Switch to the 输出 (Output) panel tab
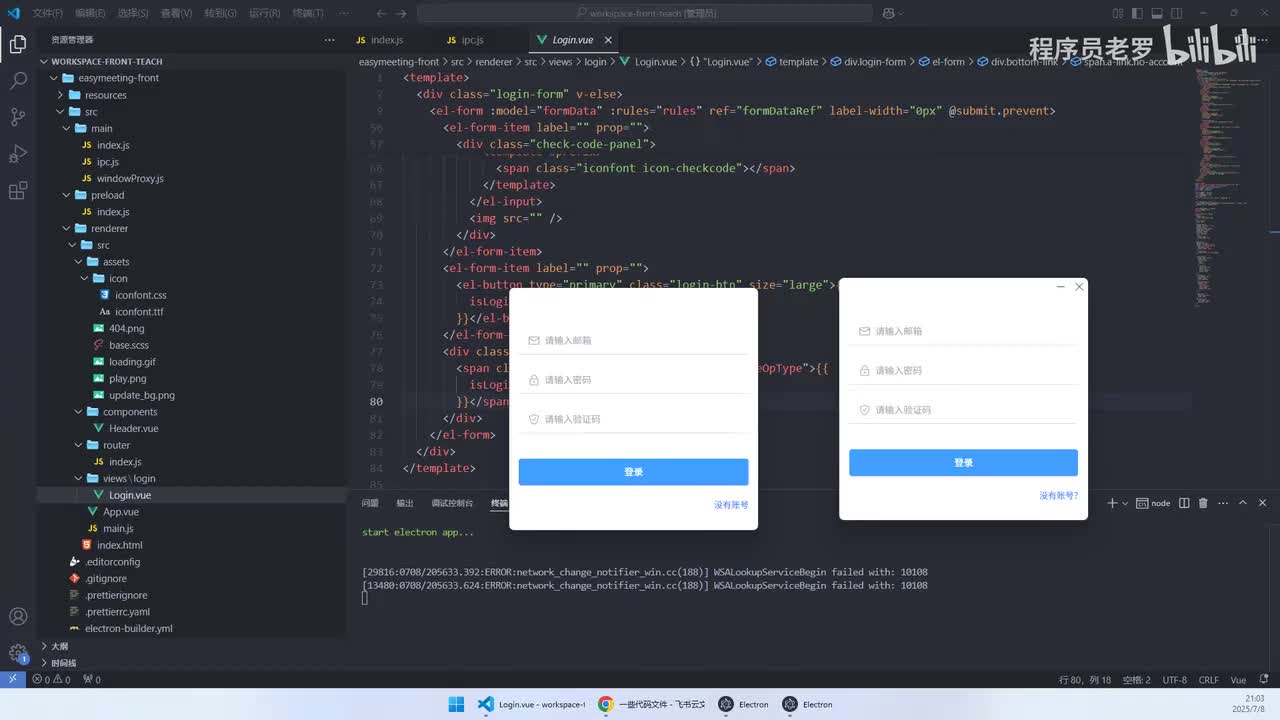 (x=404, y=503)
